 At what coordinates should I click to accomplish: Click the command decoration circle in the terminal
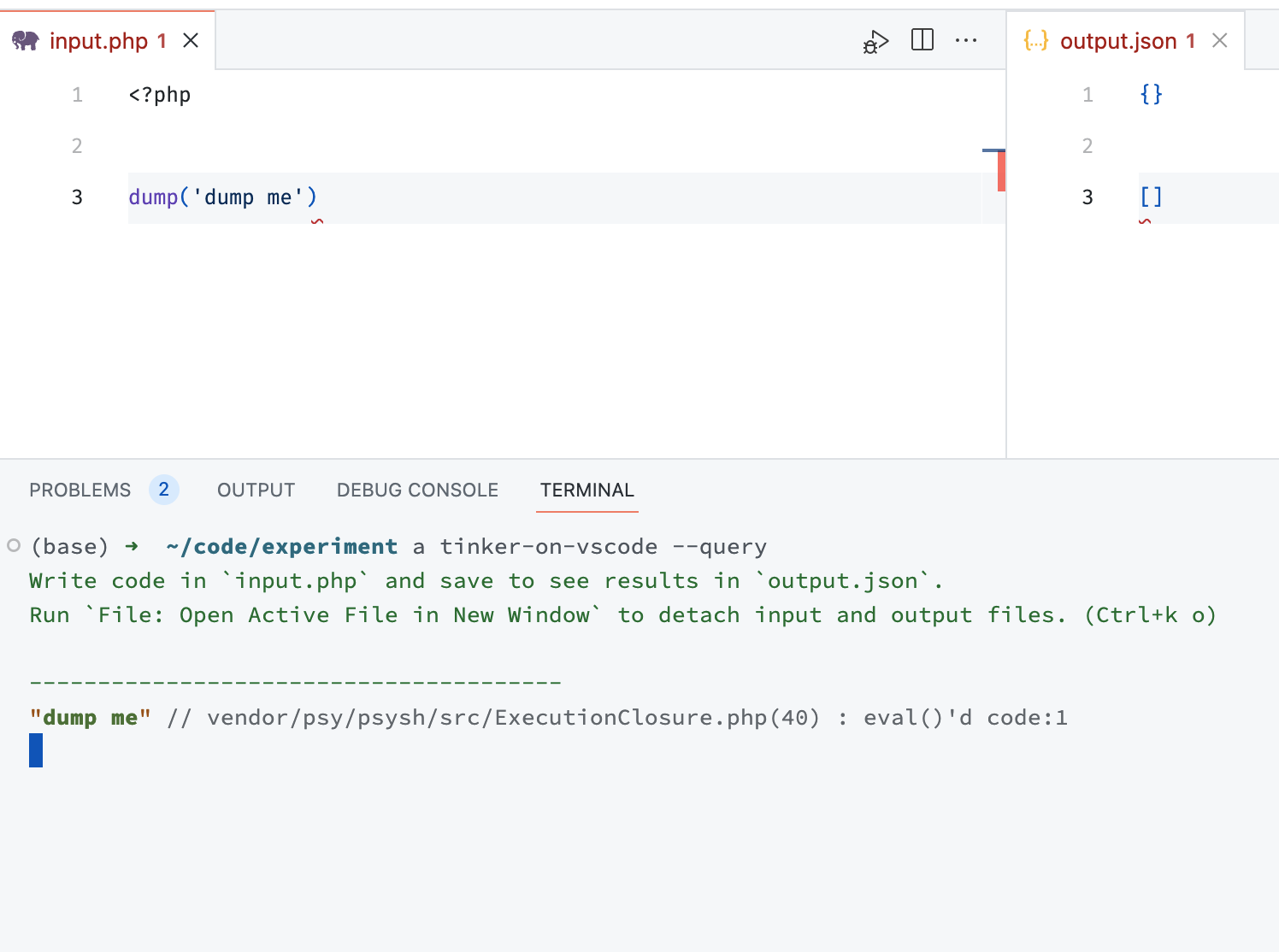[12, 544]
